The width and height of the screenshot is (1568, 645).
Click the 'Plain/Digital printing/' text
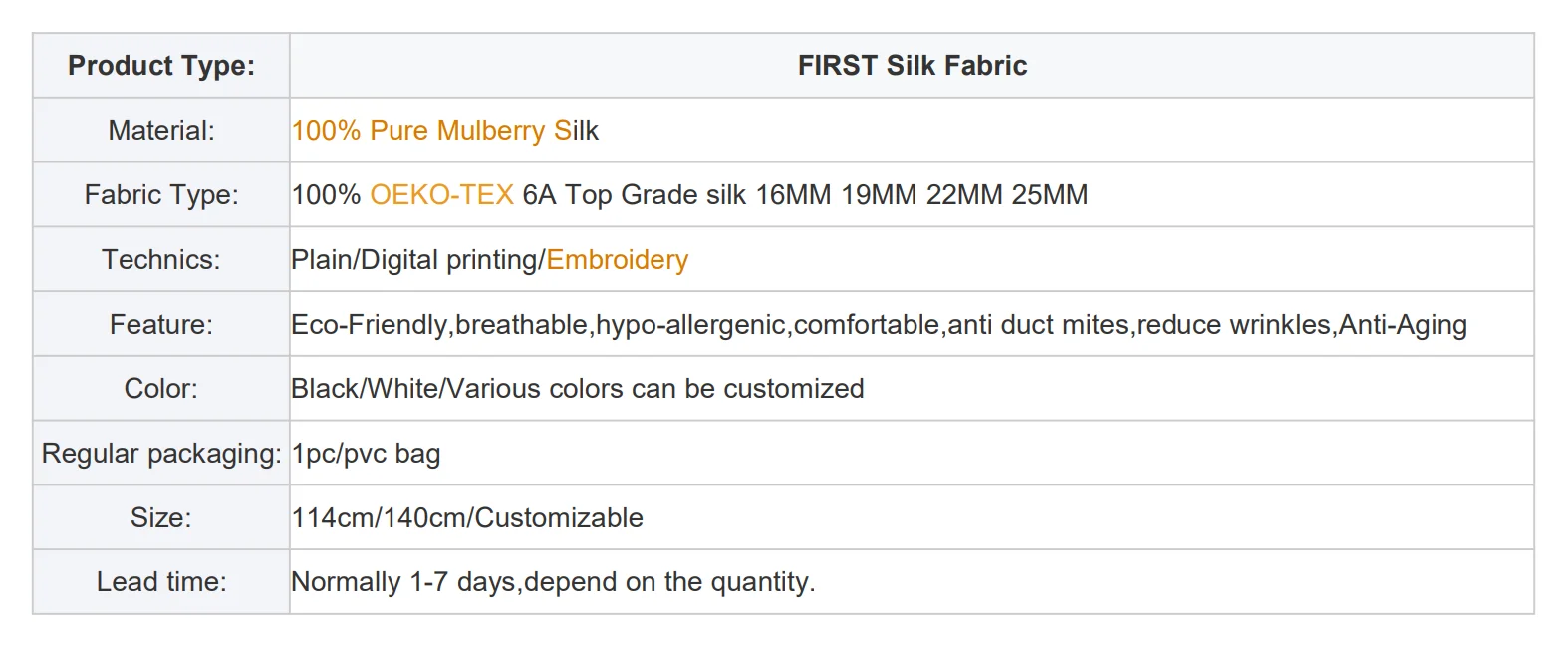pyautogui.click(x=417, y=260)
